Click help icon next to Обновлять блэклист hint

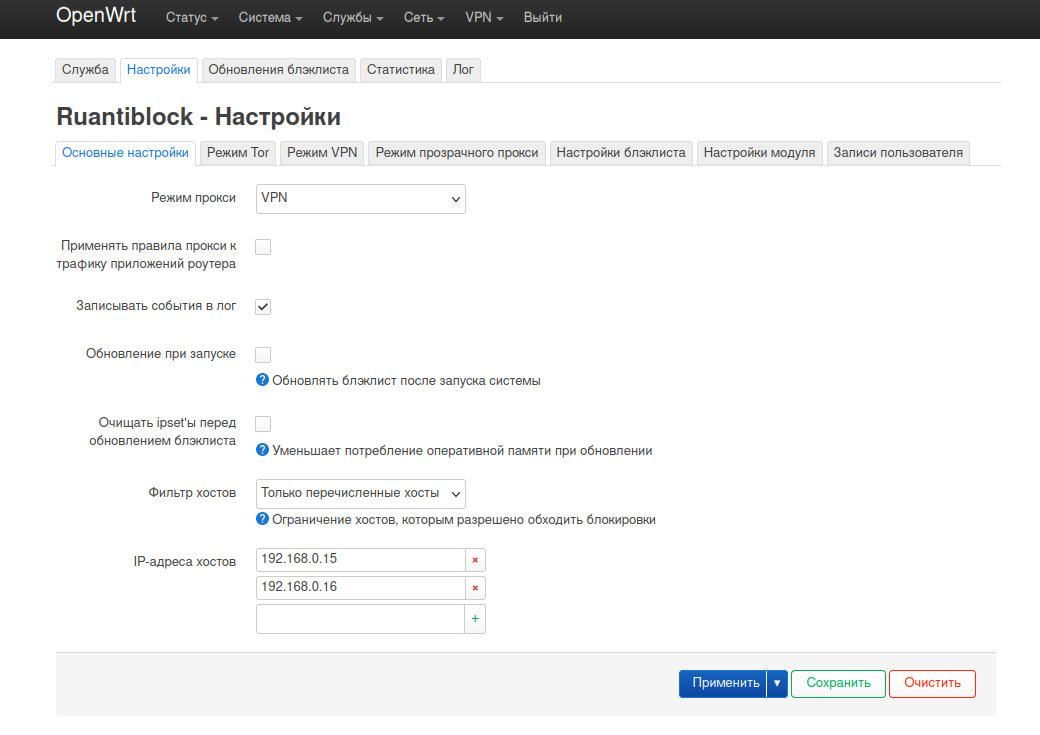click(263, 380)
